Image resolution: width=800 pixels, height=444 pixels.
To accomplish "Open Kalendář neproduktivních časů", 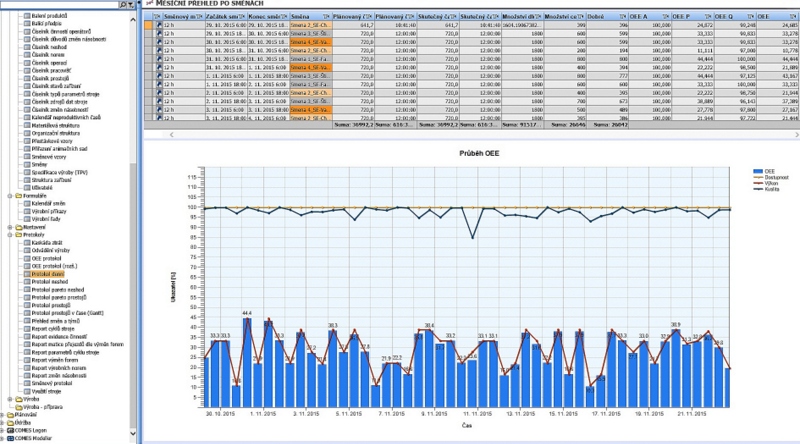I will [66, 117].
